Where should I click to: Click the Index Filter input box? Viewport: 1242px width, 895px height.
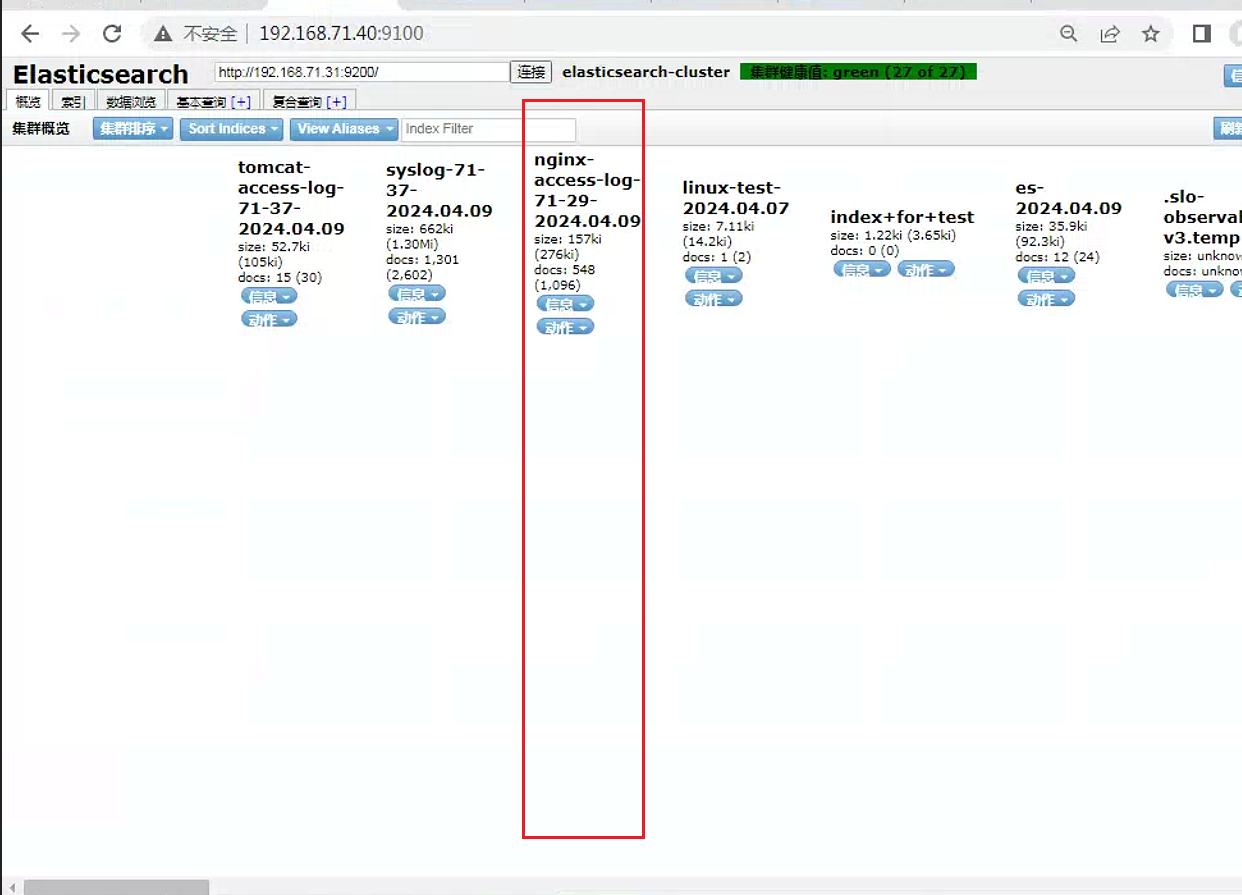(x=489, y=129)
